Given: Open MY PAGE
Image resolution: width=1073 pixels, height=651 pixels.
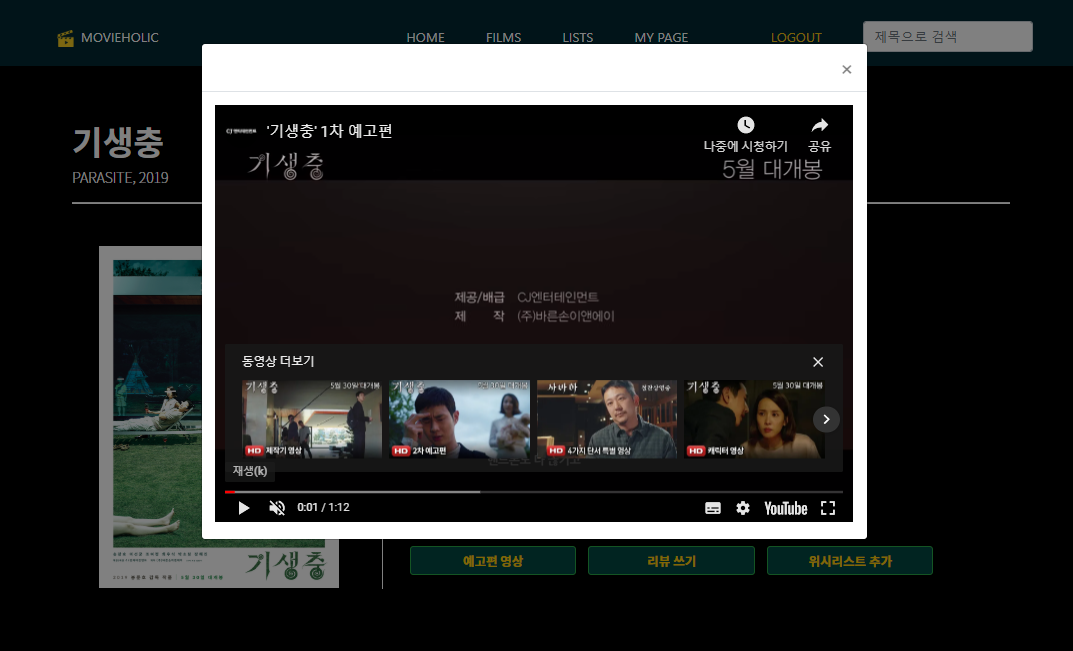Looking at the screenshot, I should 661,38.
